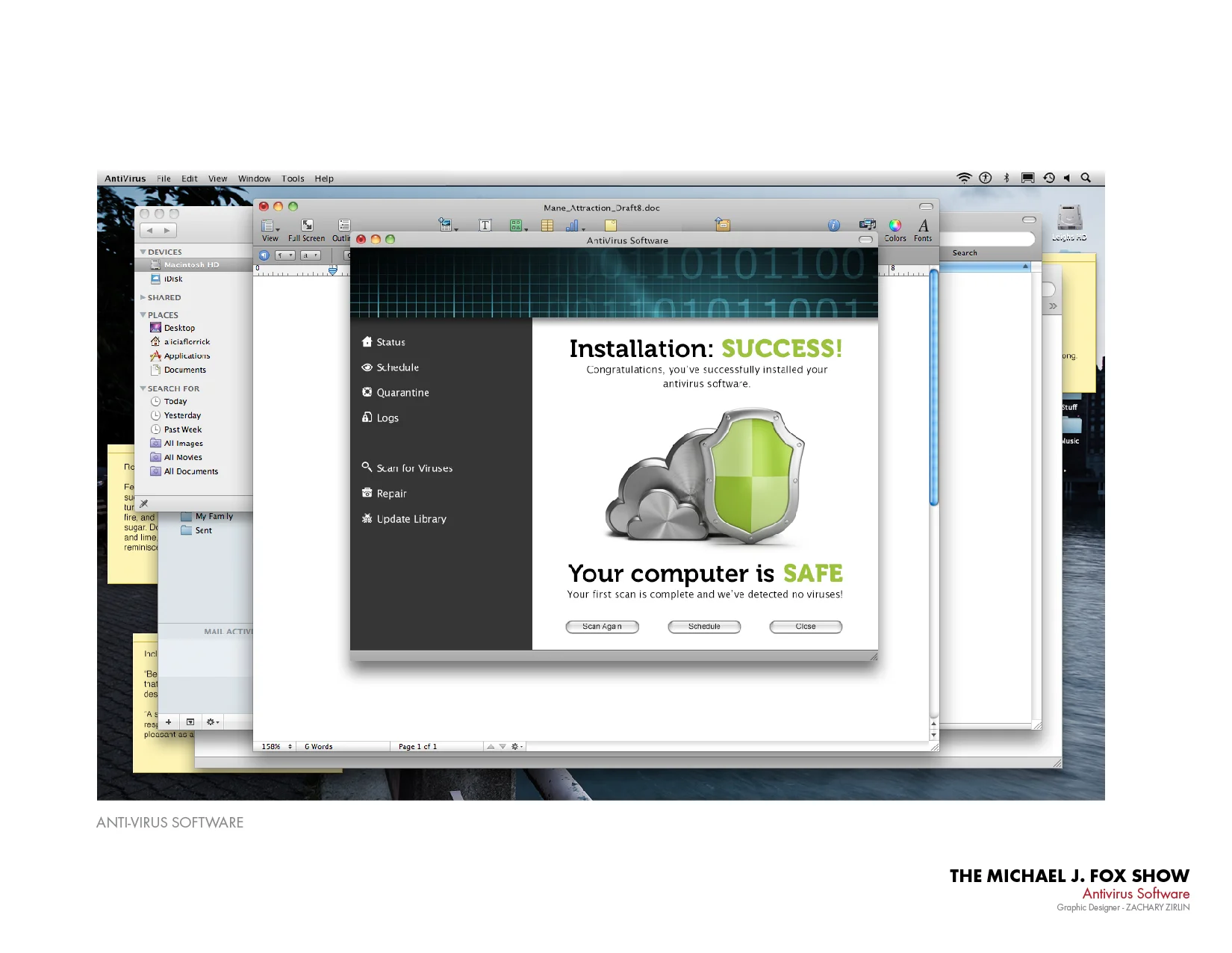Click the Scan Again button
Viewport: 1232px width, 953px height.
click(x=602, y=627)
